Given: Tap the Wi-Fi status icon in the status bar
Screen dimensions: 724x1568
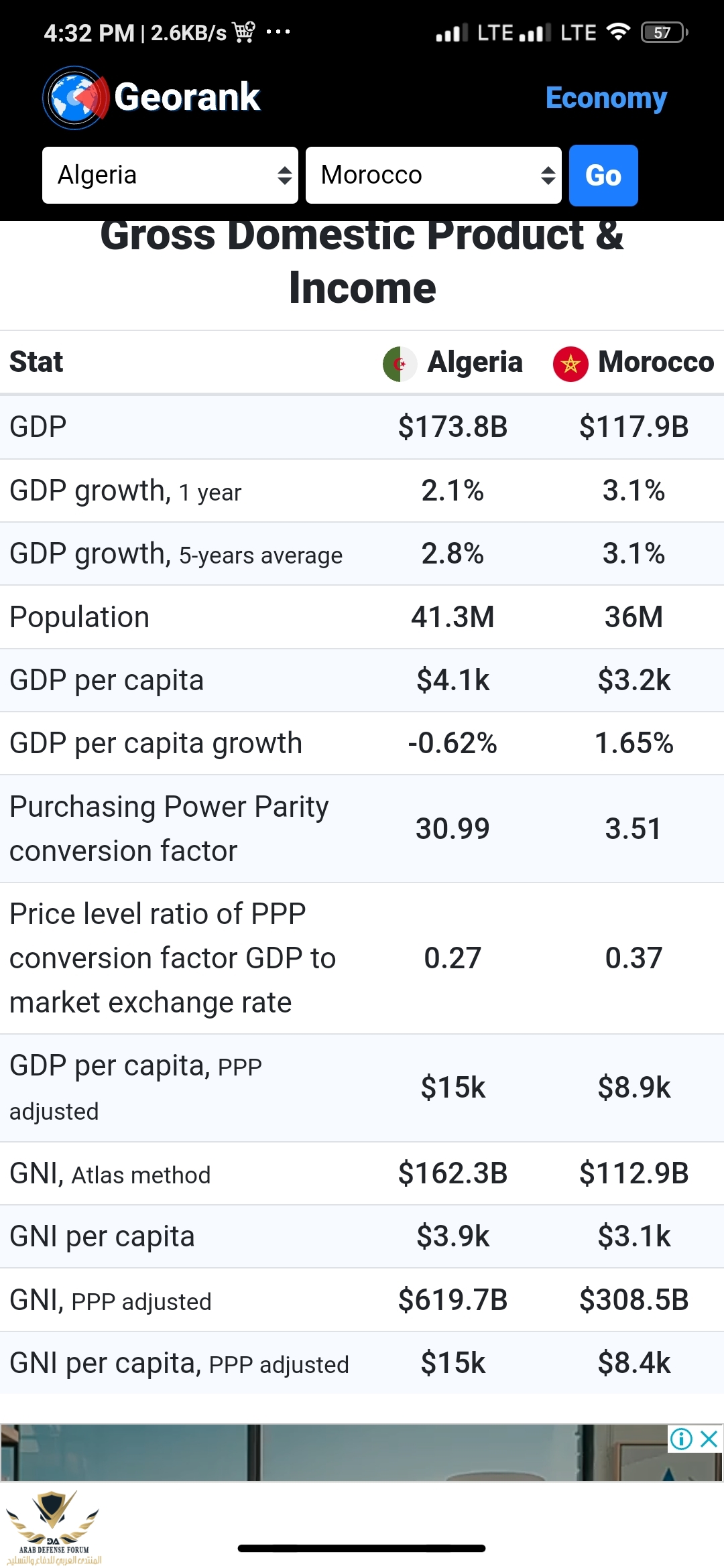Looking at the screenshot, I should (618, 32).
